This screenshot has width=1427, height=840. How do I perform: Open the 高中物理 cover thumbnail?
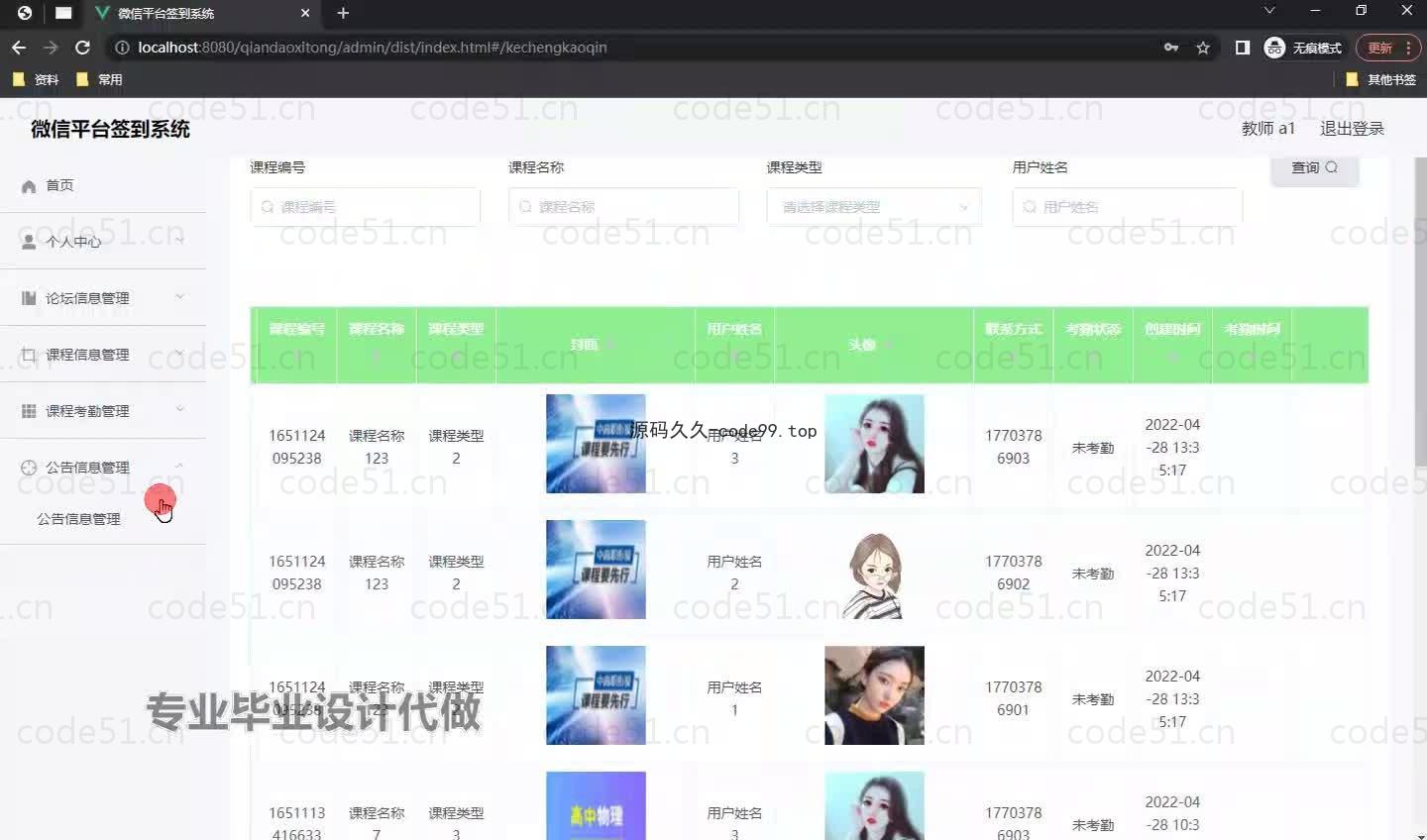[596, 805]
